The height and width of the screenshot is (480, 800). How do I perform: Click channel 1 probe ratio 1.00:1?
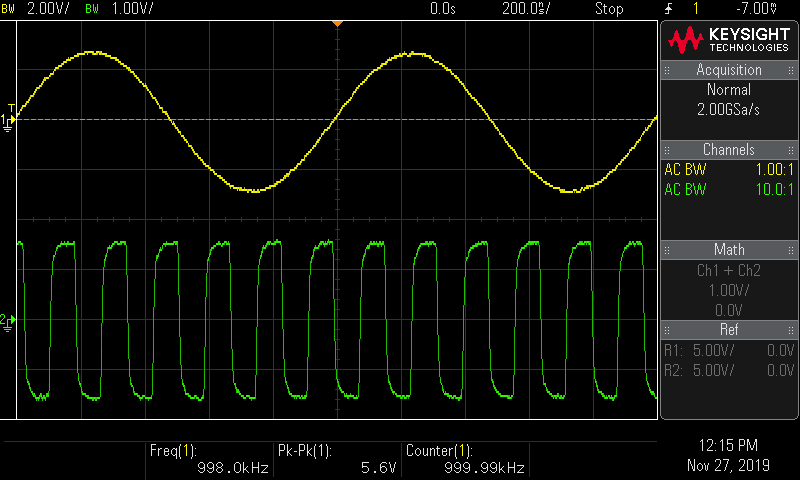pos(774,169)
